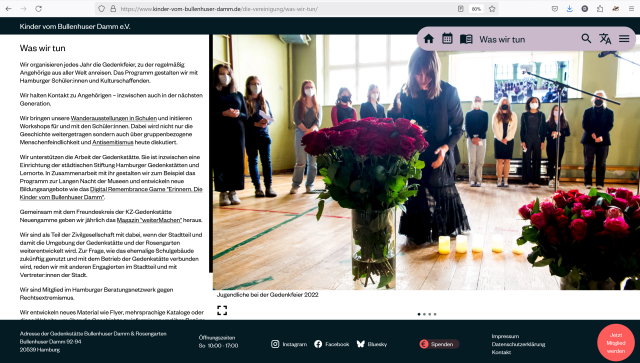Click the footer text '20539 Hamburg'

click(40, 350)
